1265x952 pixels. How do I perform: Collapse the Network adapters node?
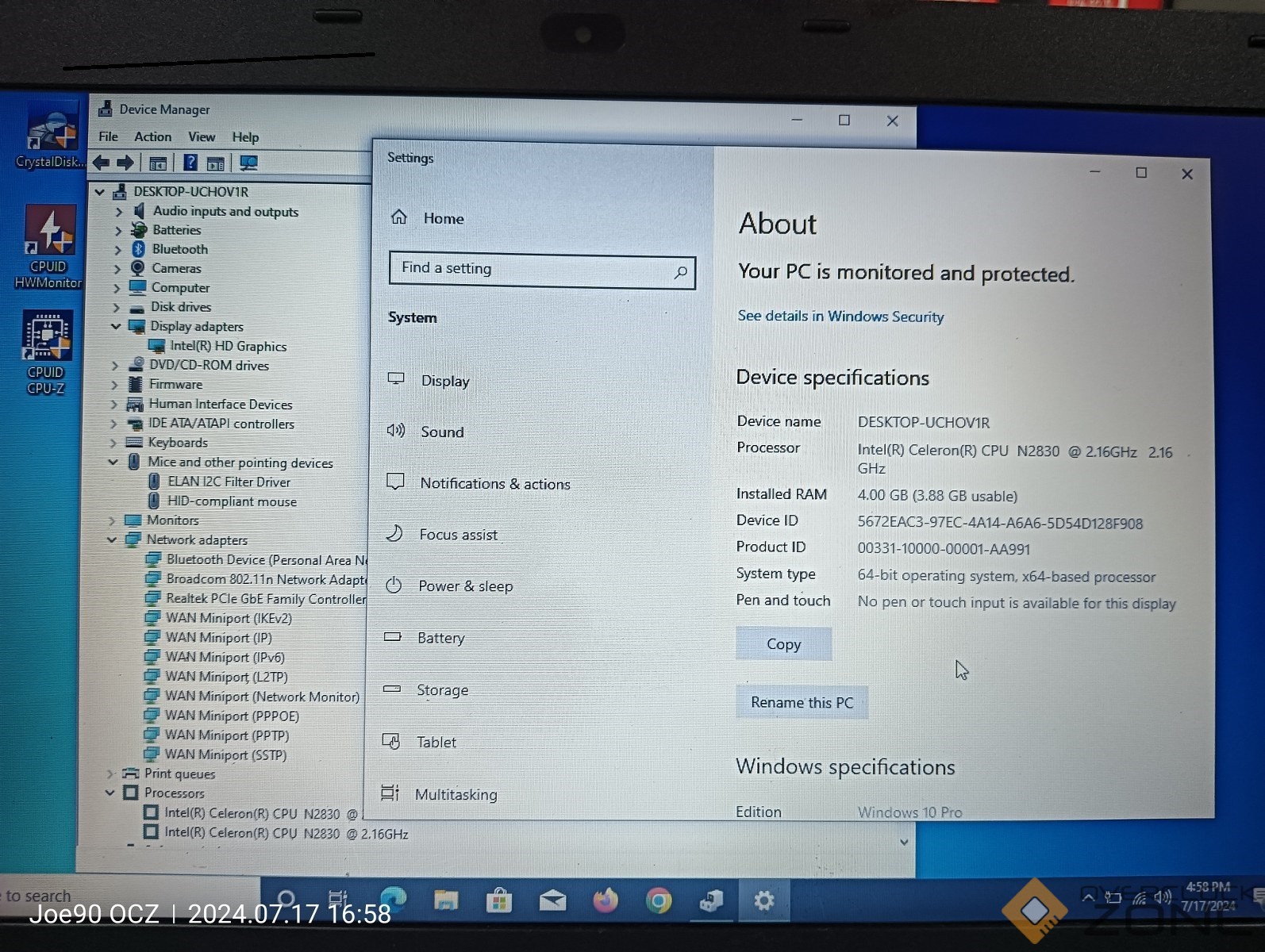[x=111, y=540]
